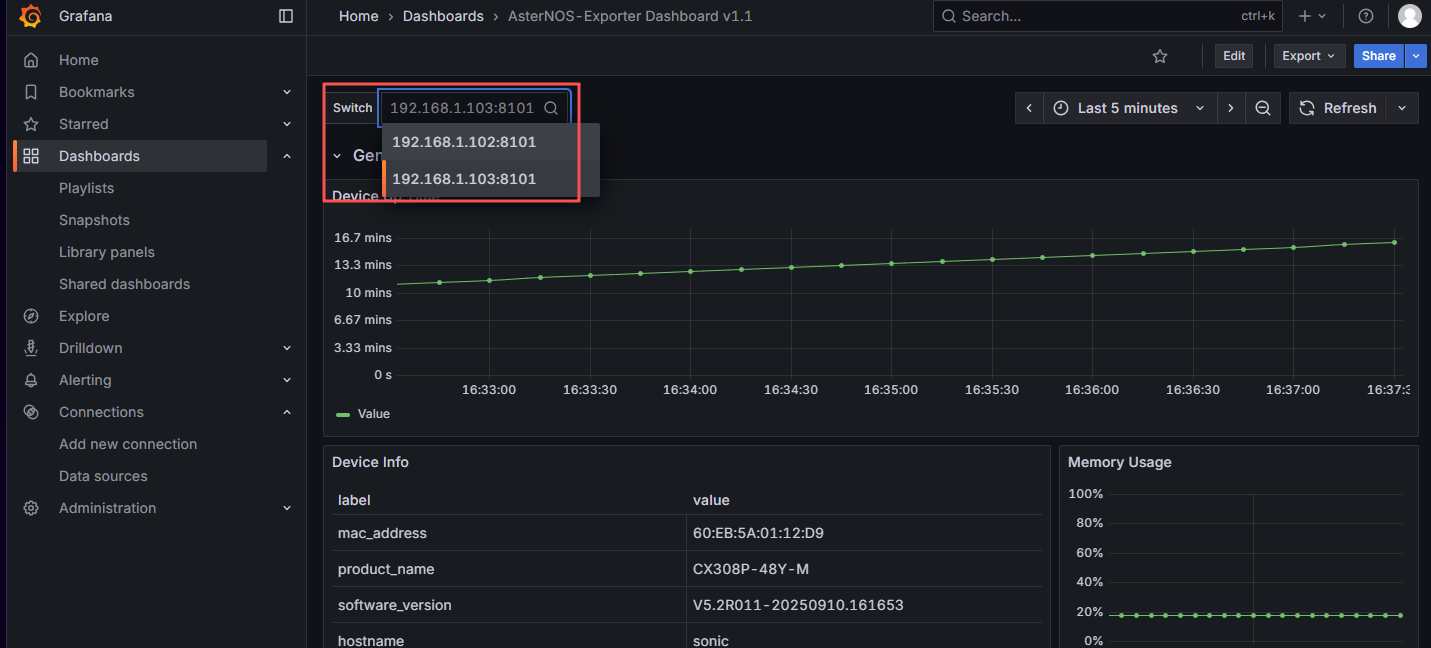Collapse the General row chevron
Viewport: 1431px width, 648px height.
(337, 156)
